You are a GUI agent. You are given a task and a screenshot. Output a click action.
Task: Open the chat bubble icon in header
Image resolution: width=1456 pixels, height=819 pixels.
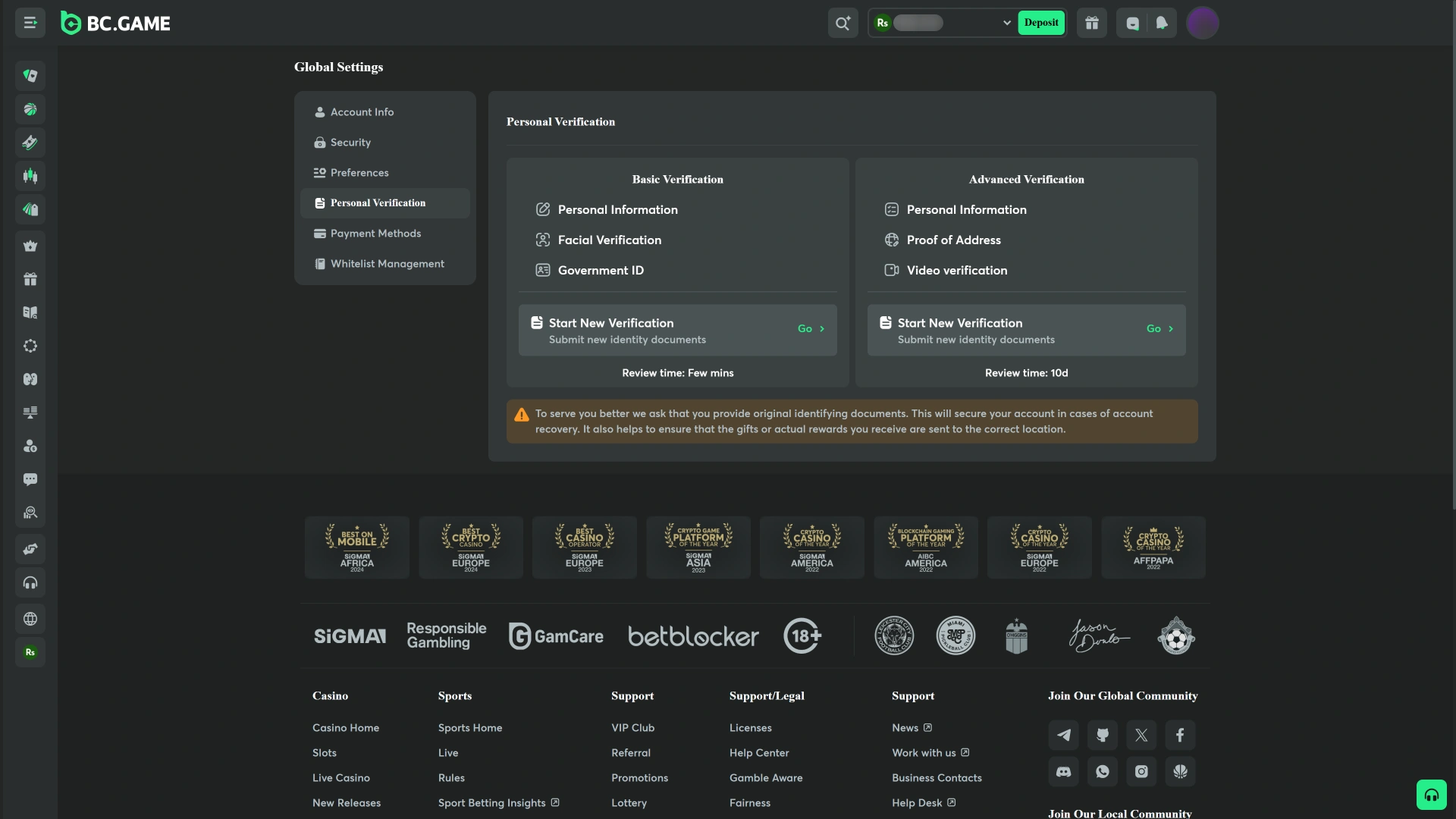point(1132,23)
